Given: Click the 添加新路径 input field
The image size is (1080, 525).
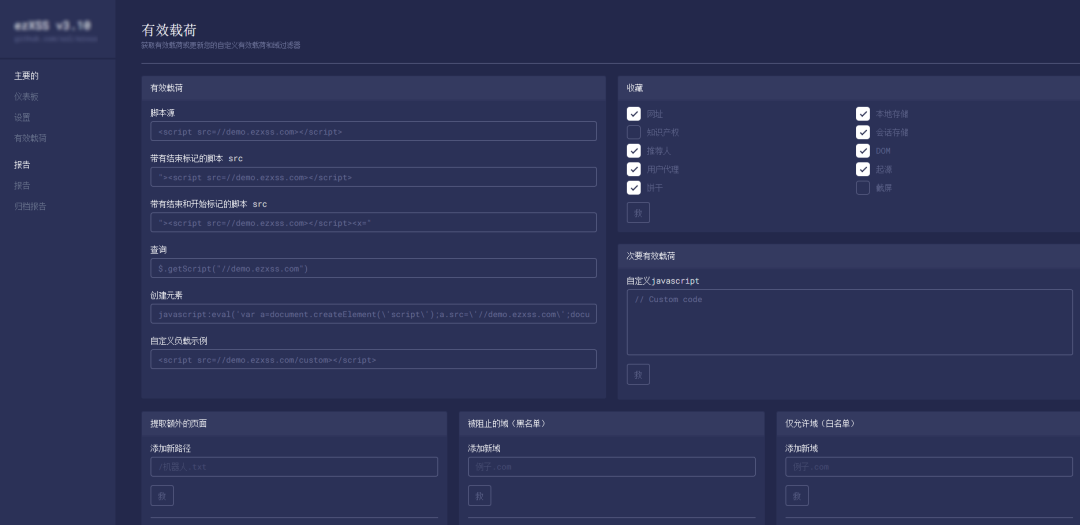Looking at the screenshot, I should (294, 467).
